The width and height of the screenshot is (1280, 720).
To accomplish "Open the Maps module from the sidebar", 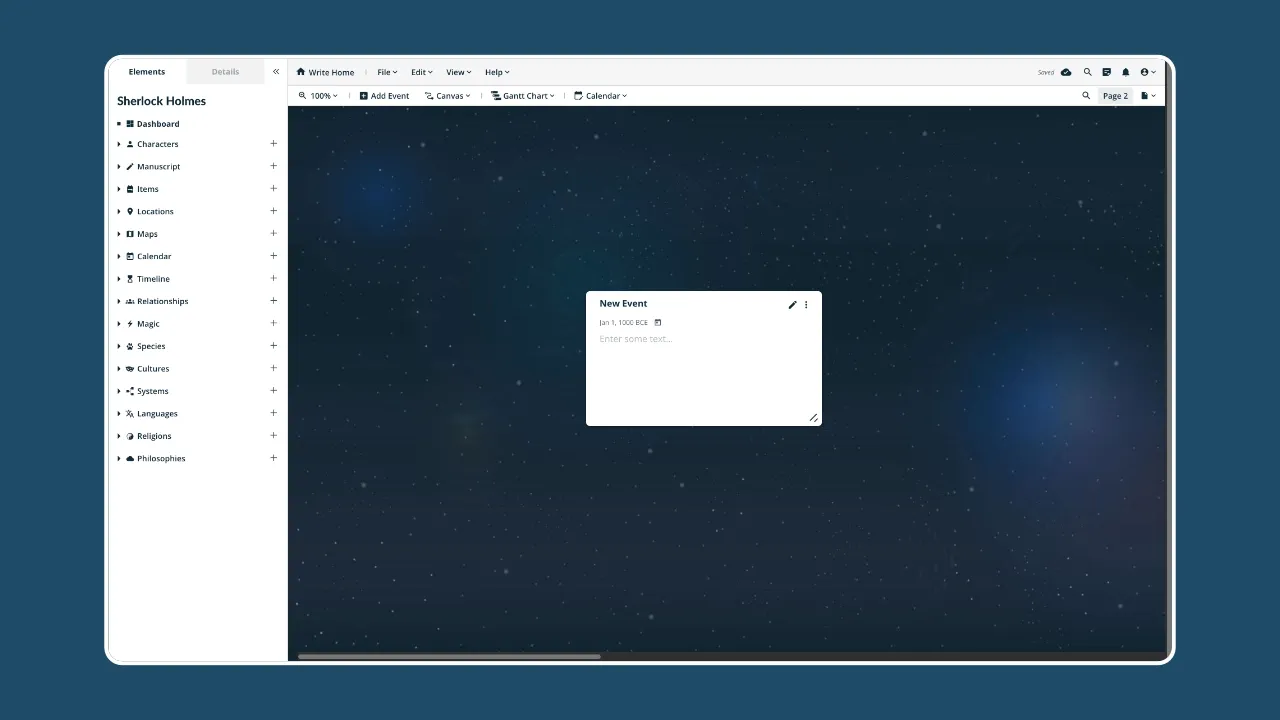I will point(147,233).
